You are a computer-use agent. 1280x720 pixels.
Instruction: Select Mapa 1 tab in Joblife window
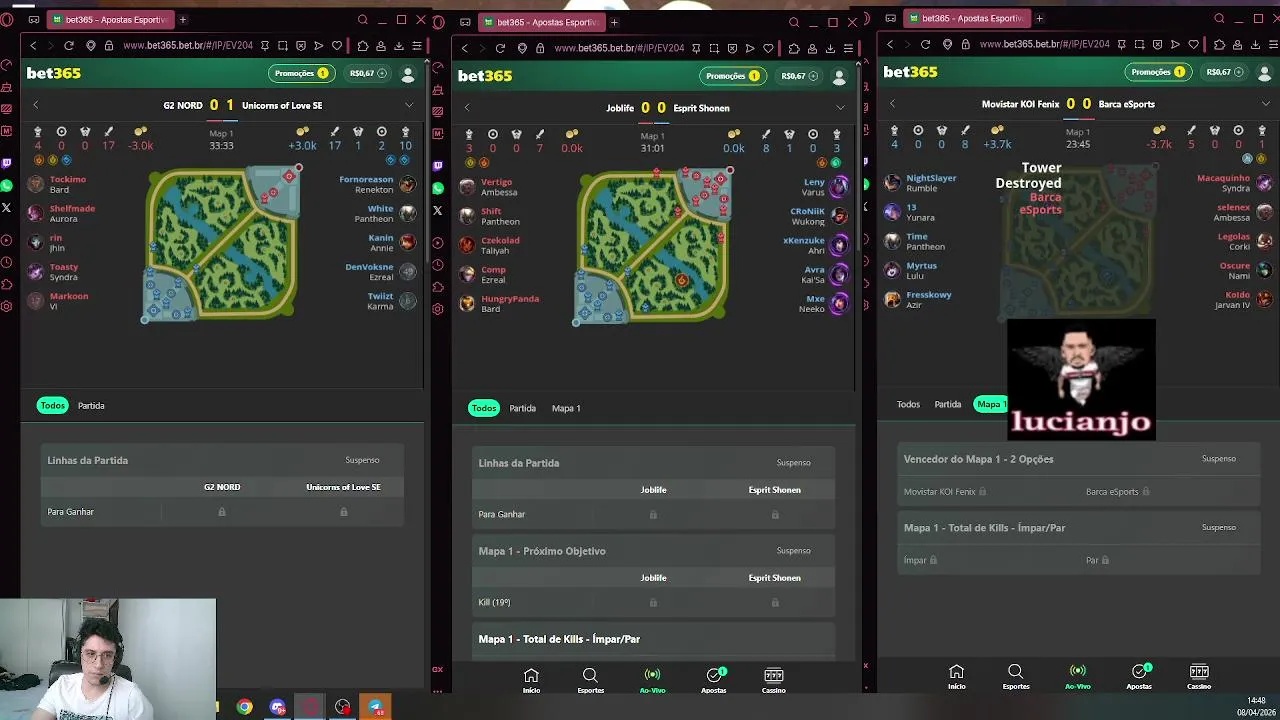pyautogui.click(x=566, y=408)
